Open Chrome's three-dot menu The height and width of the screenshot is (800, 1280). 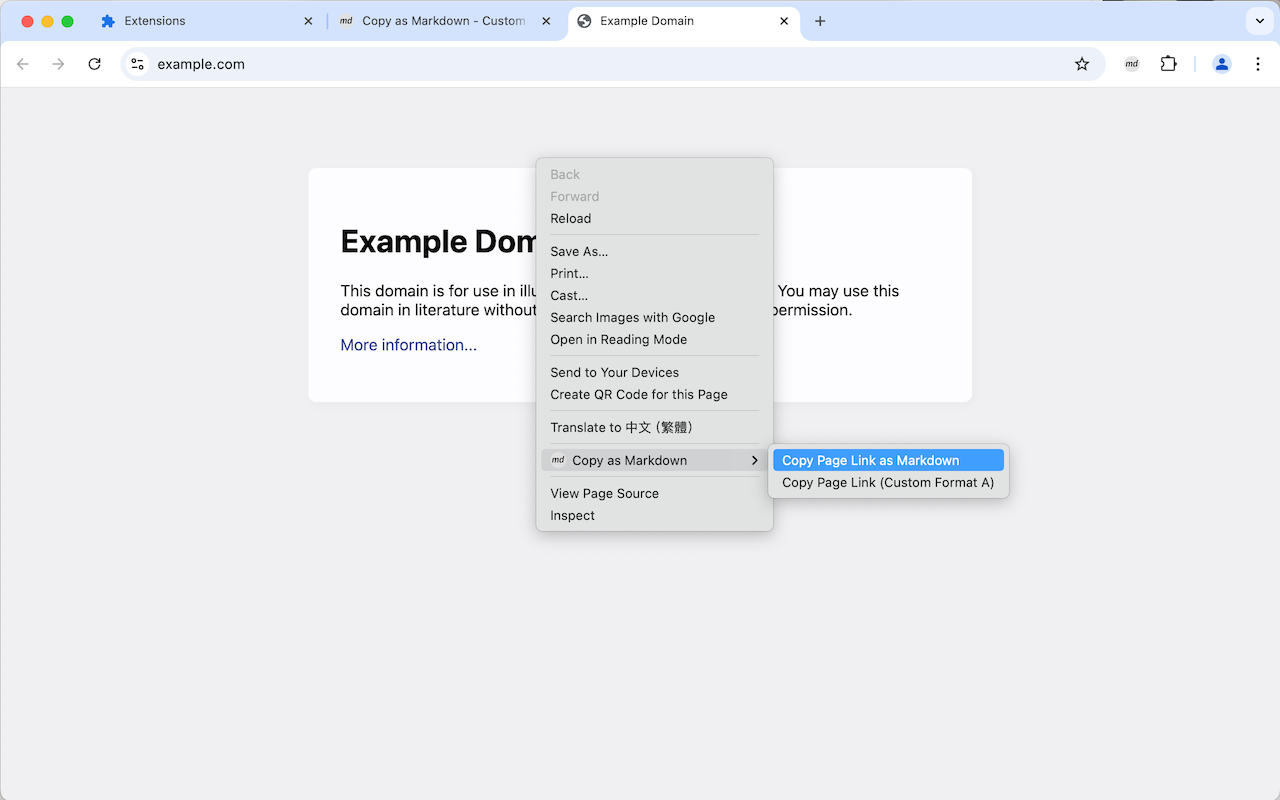pyautogui.click(x=1258, y=63)
